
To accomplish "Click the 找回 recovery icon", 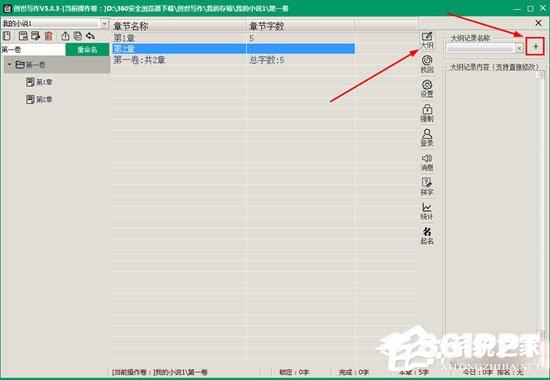I will (427, 65).
